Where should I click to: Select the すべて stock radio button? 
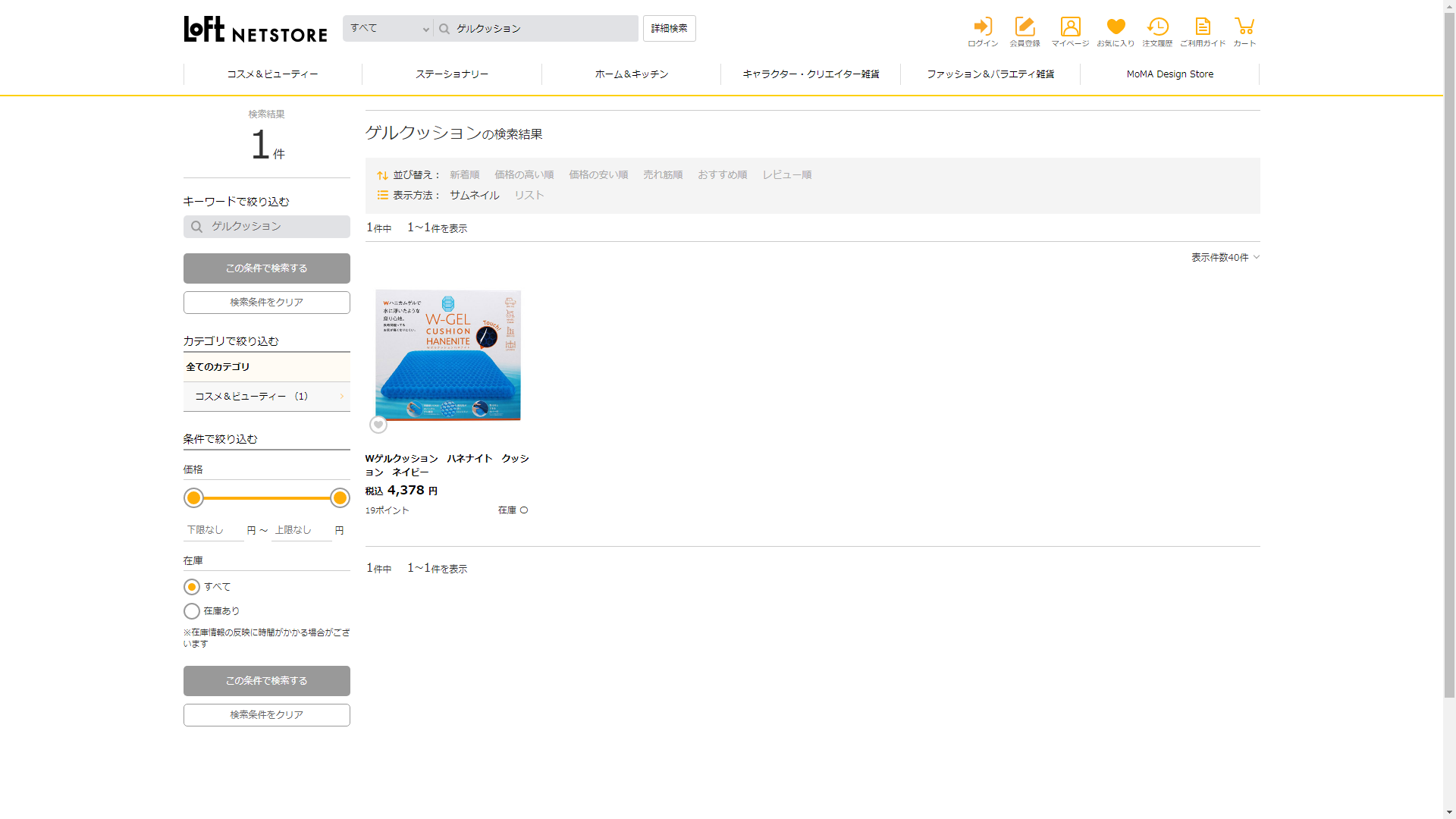coord(192,587)
